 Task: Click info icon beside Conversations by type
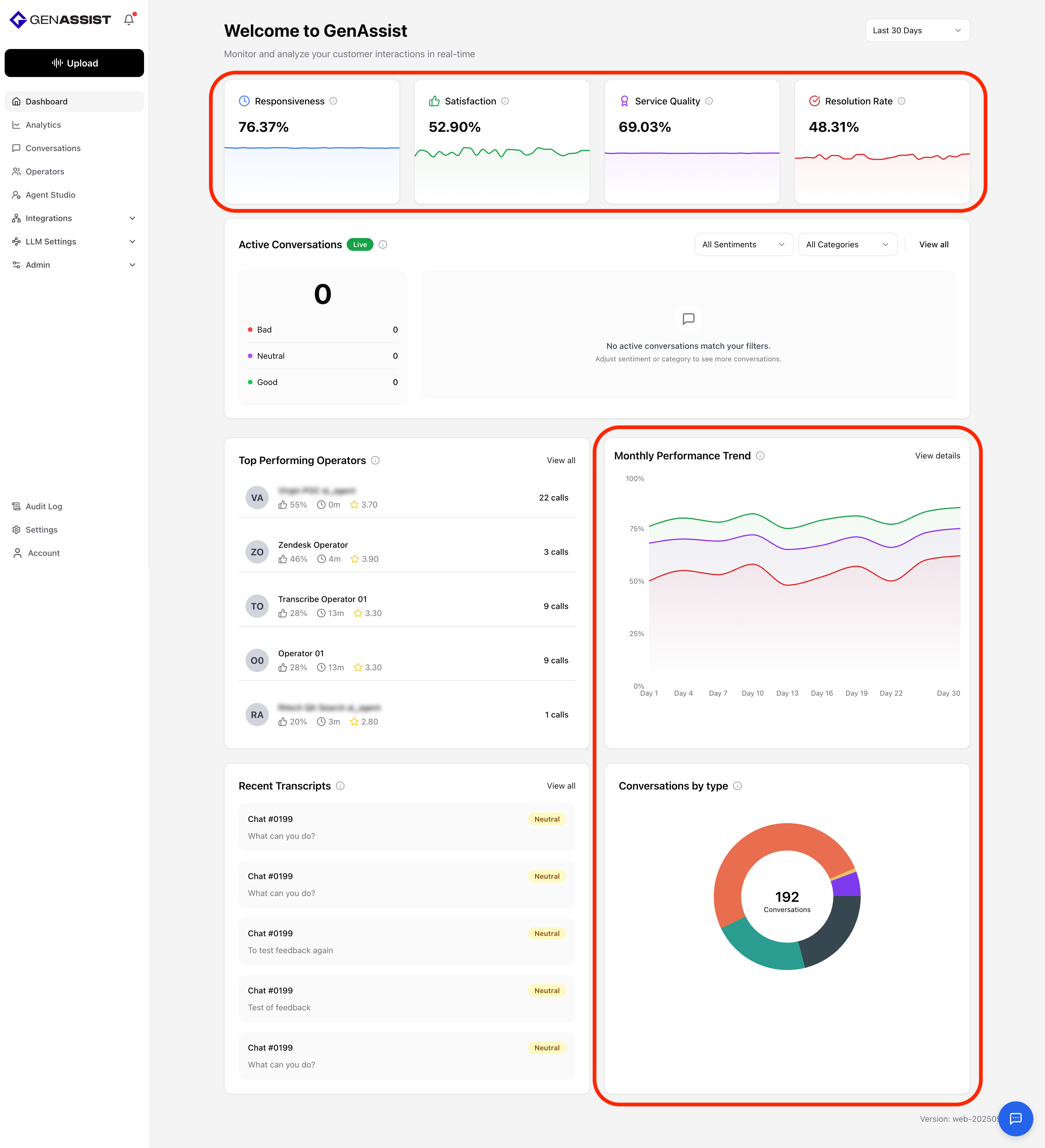pos(737,786)
